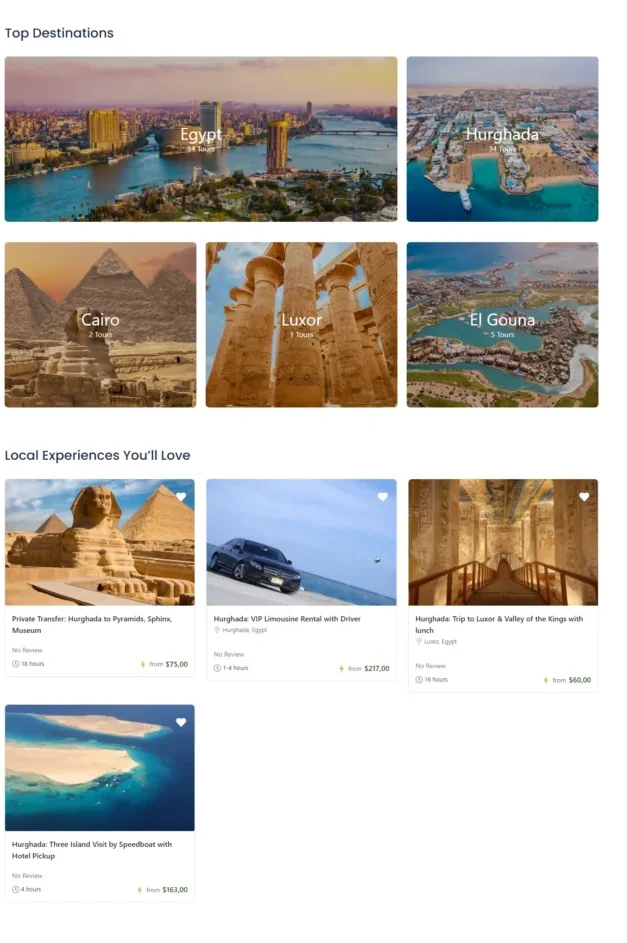Click the location pin icon for Hurghada, Egypt
Viewport: 627px width, 943px height.
217,630
